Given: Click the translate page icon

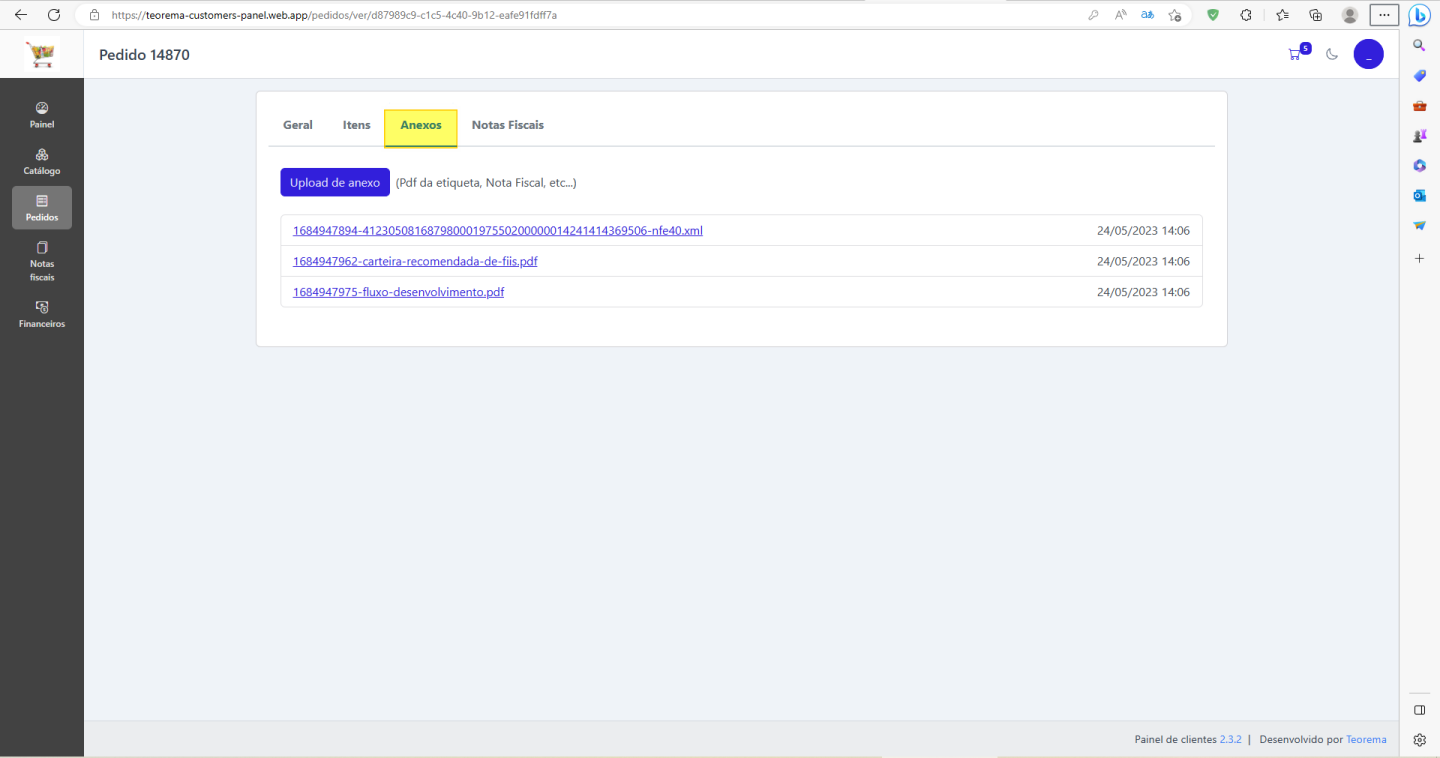Looking at the screenshot, I should [1148, 15].
